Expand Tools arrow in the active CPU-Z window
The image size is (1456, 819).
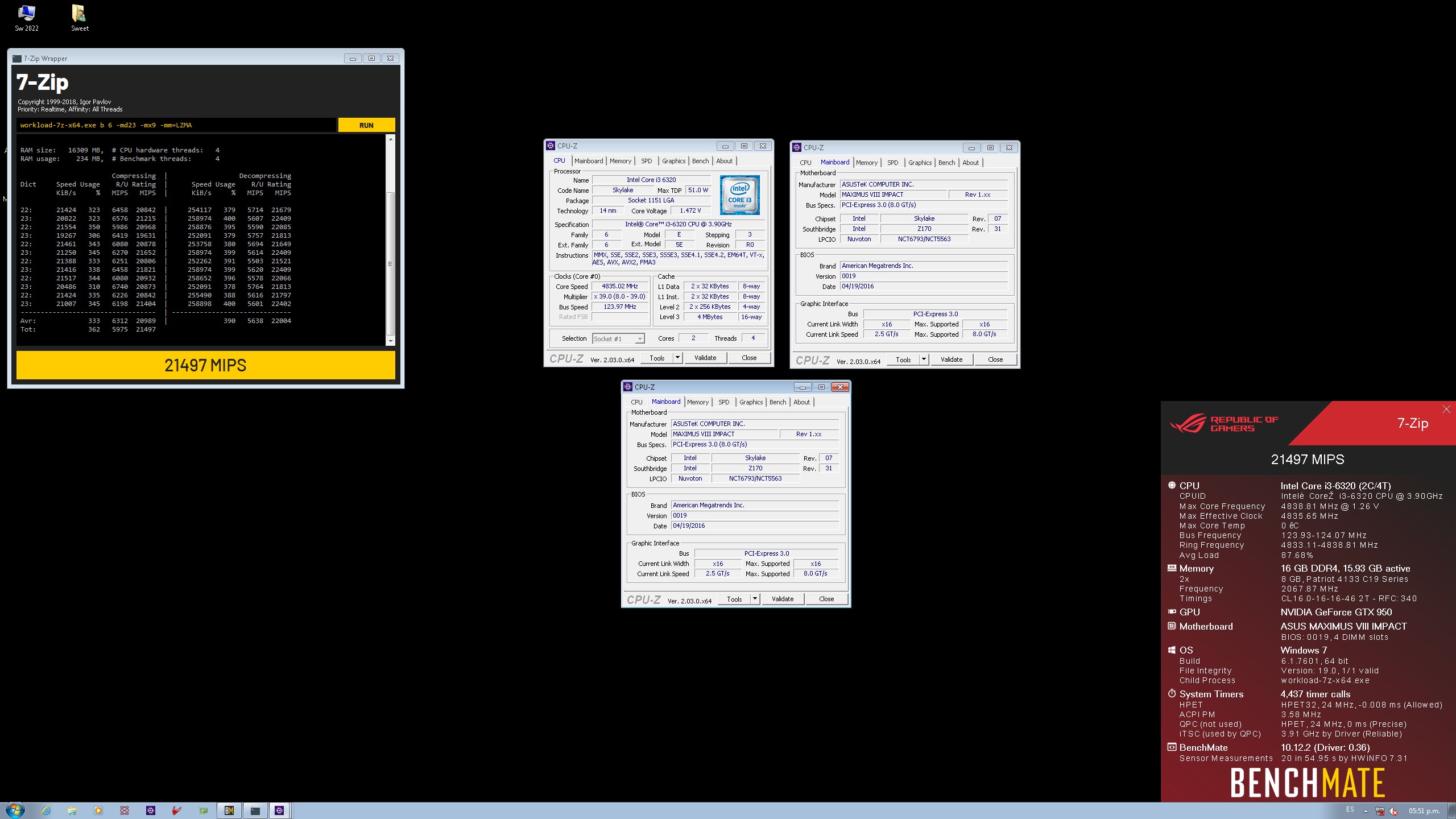click(x=755, y=599)
